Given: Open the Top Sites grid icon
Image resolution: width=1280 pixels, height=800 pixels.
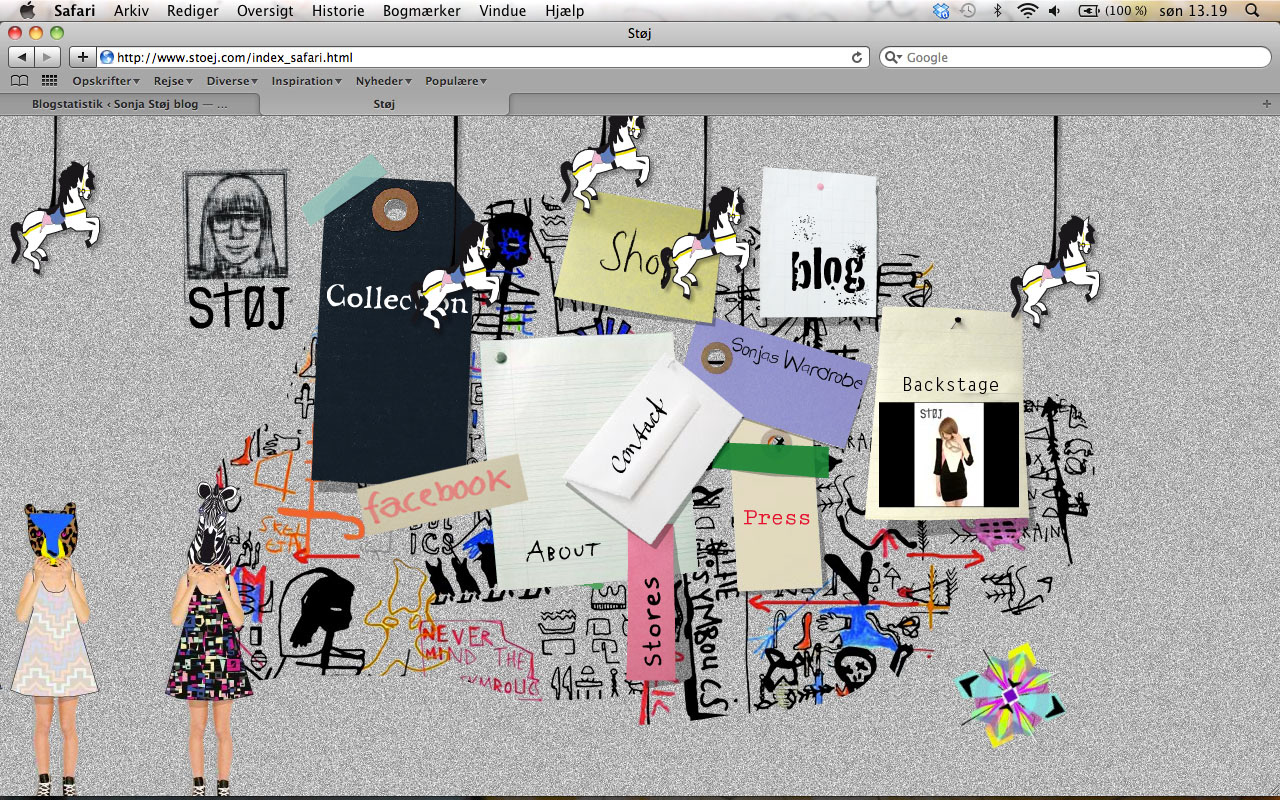Looking at the screenshot, I should (49, 81).
